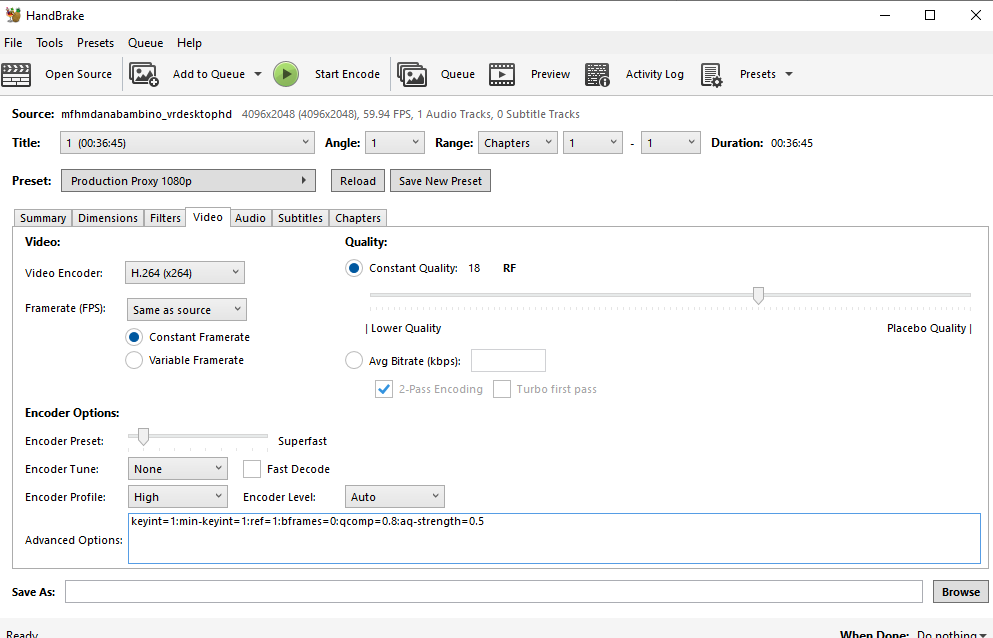The image size is (993, 638).
Task: Open the Range Chapters dropdown
Action: (x=517, y=143)
